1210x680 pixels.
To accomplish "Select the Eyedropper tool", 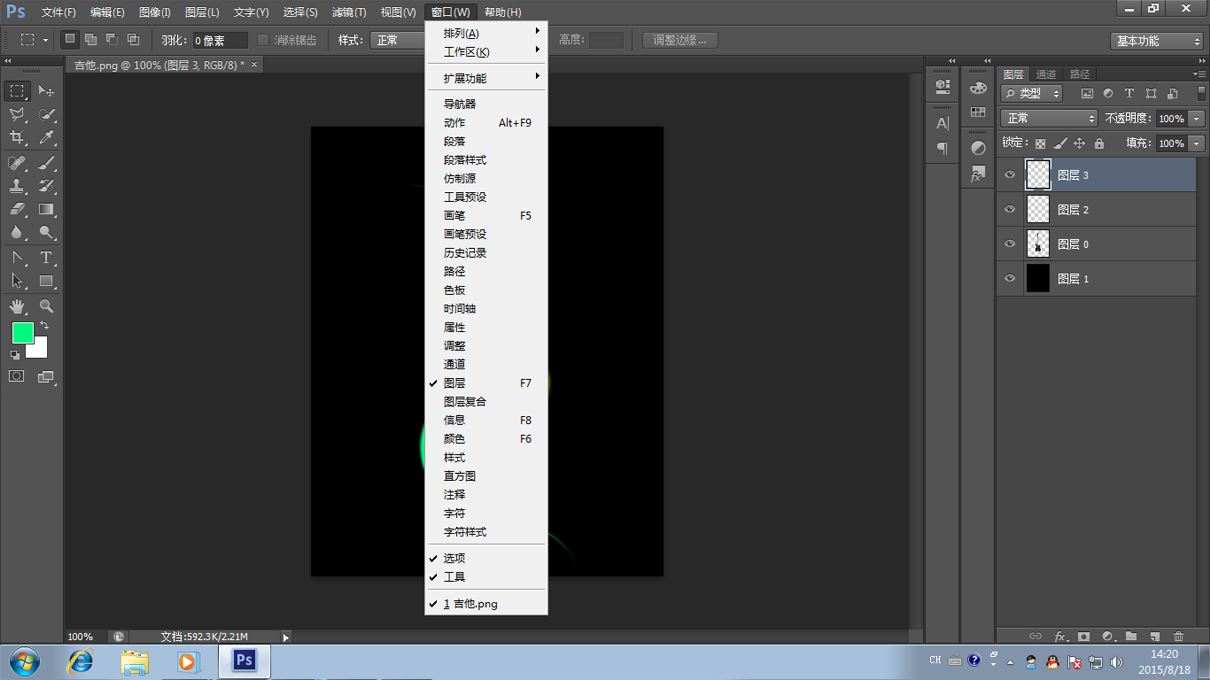I will point(46,138).
